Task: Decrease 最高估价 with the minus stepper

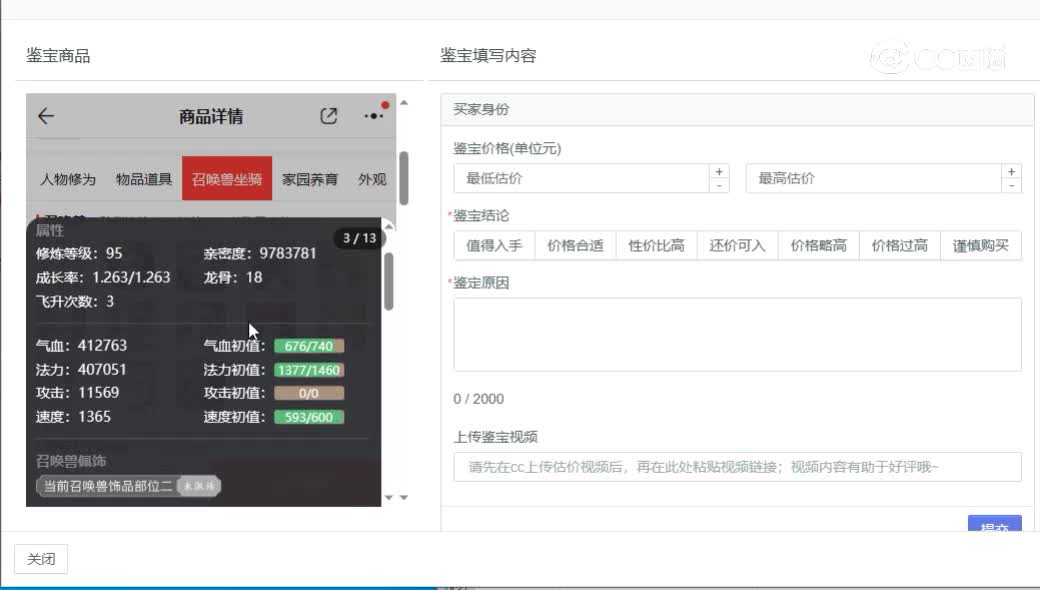Action: click(x=1012, y=185)
